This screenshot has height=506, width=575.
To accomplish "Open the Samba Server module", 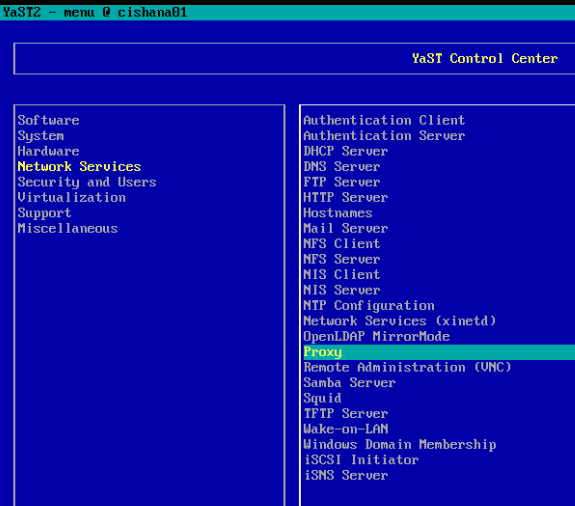I will point(349,383).
